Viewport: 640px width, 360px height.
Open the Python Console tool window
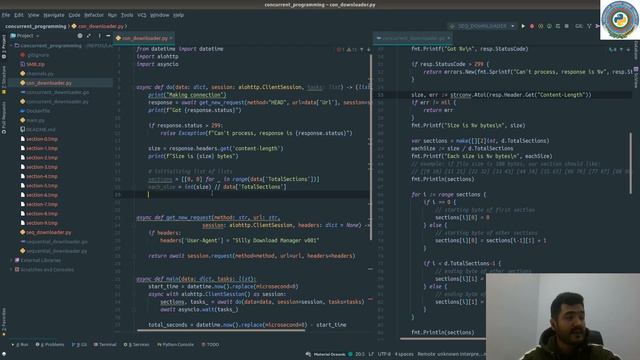pyautogui.click(x=176, y=345)
